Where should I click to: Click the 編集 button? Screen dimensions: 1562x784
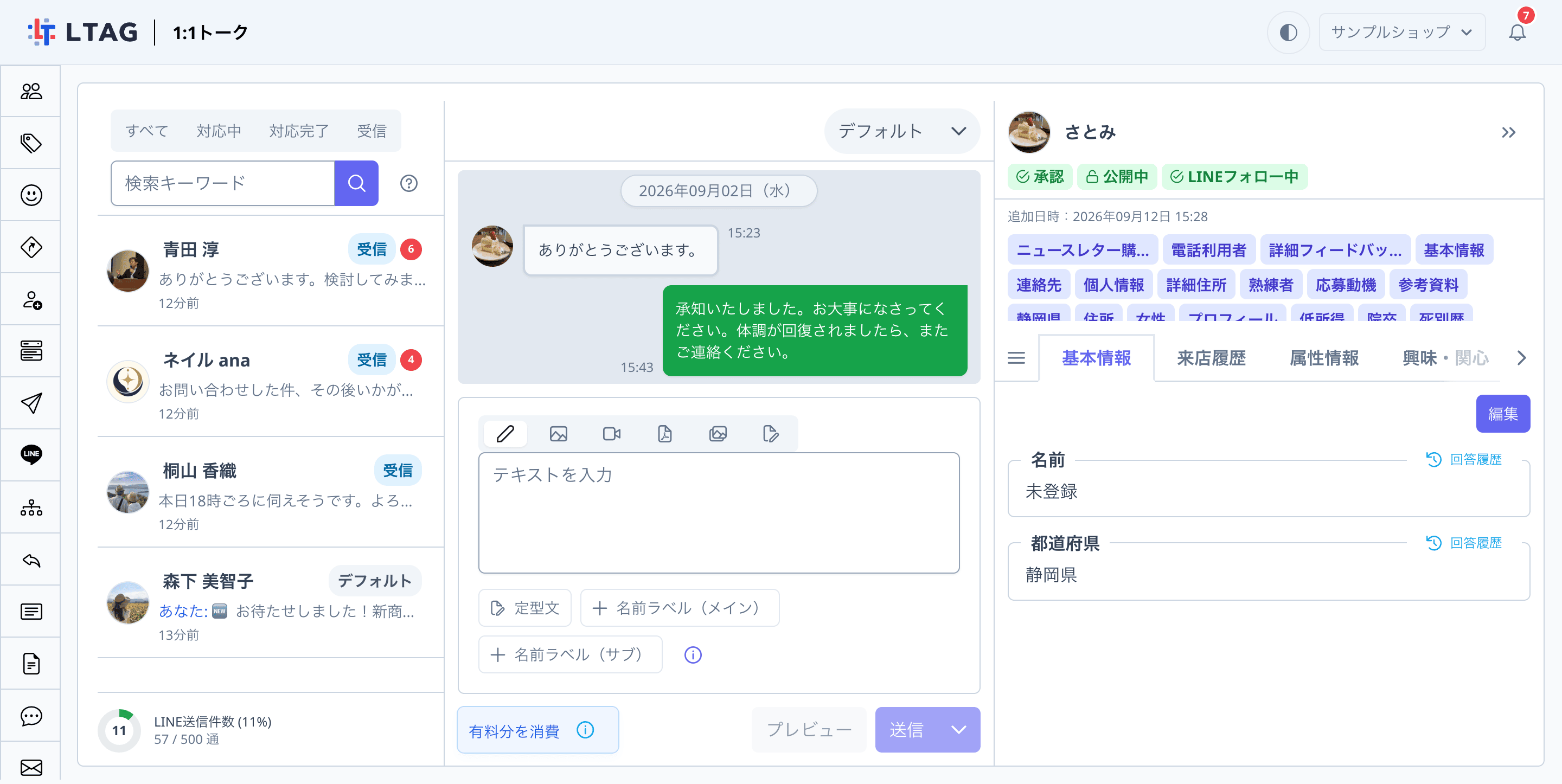(x=1502, y=414)
